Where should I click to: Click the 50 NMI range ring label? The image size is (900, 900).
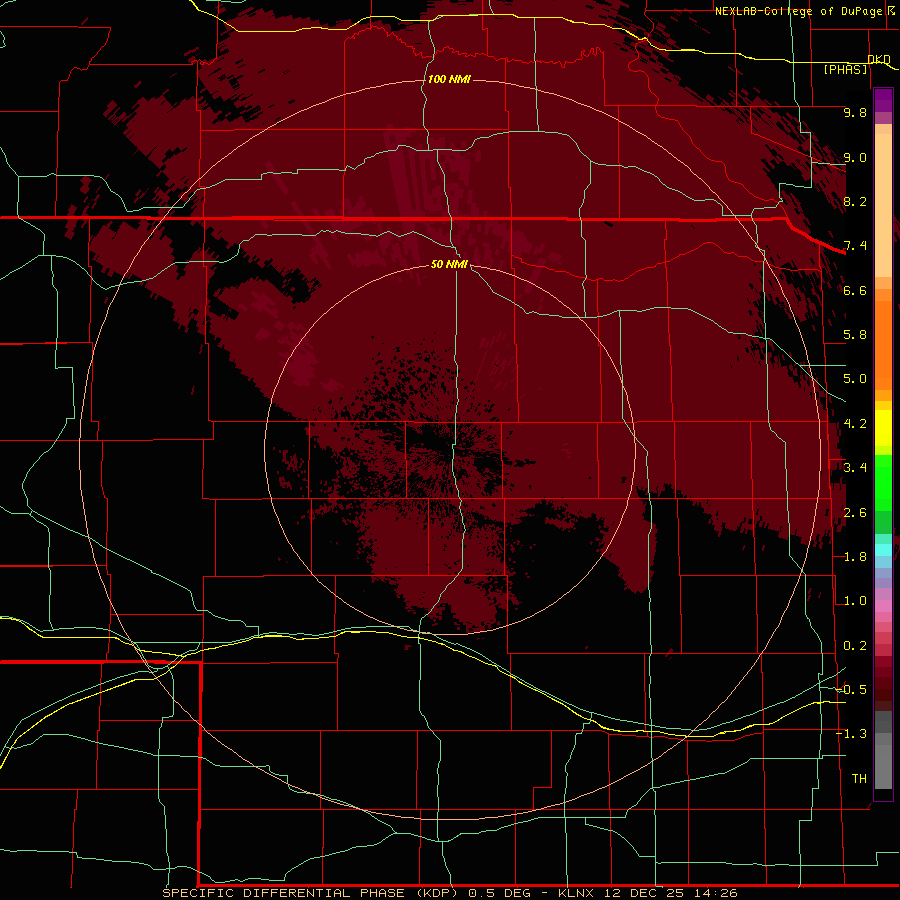[449, 264]
